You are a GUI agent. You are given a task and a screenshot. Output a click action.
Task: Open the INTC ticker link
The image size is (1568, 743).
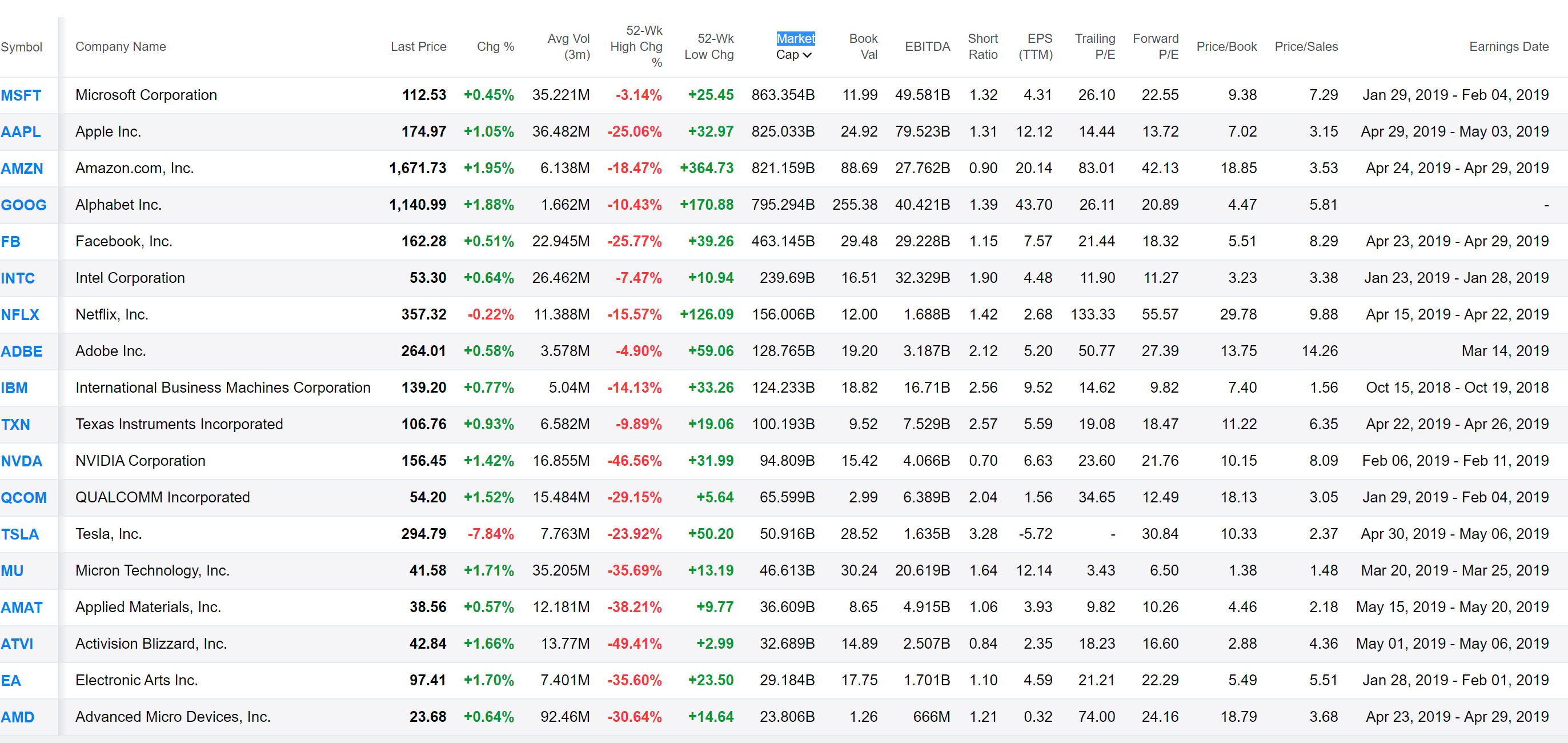[18, 278]
